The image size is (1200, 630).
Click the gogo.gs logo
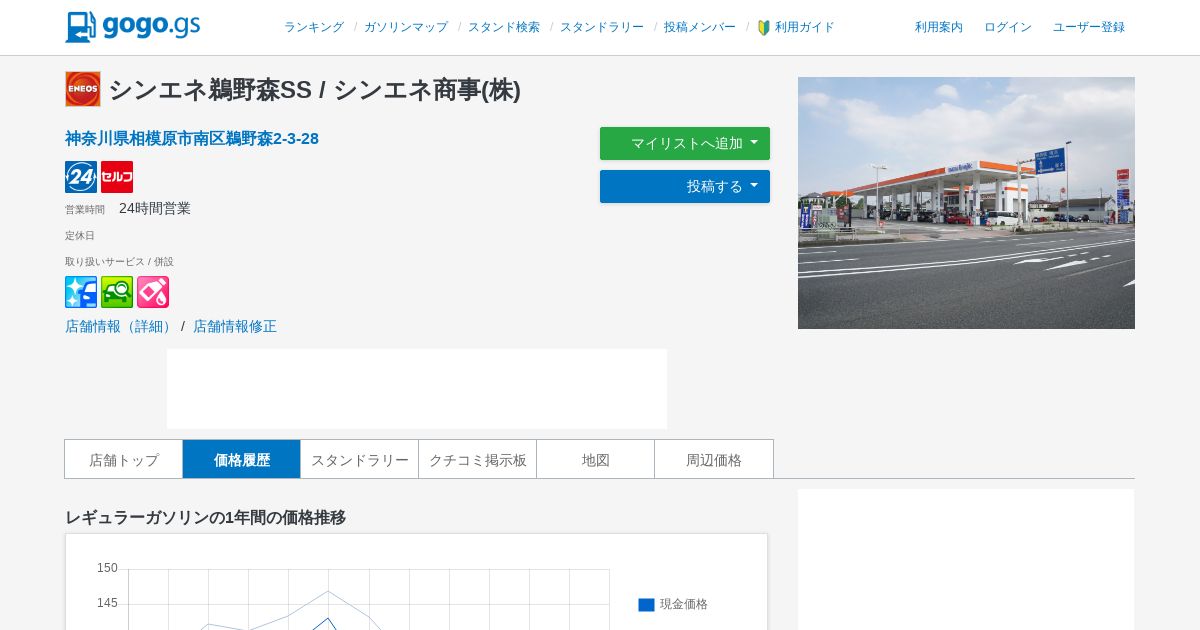coord(133,27)
